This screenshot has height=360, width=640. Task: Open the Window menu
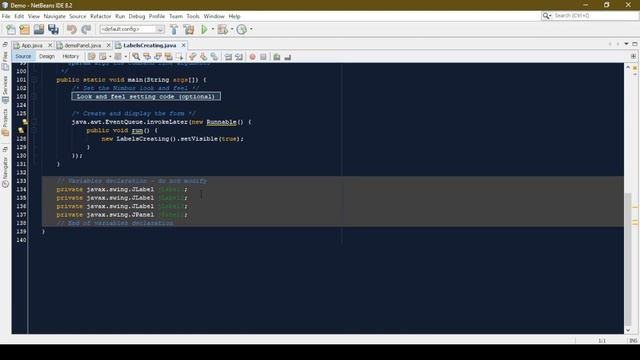(214, 16)
